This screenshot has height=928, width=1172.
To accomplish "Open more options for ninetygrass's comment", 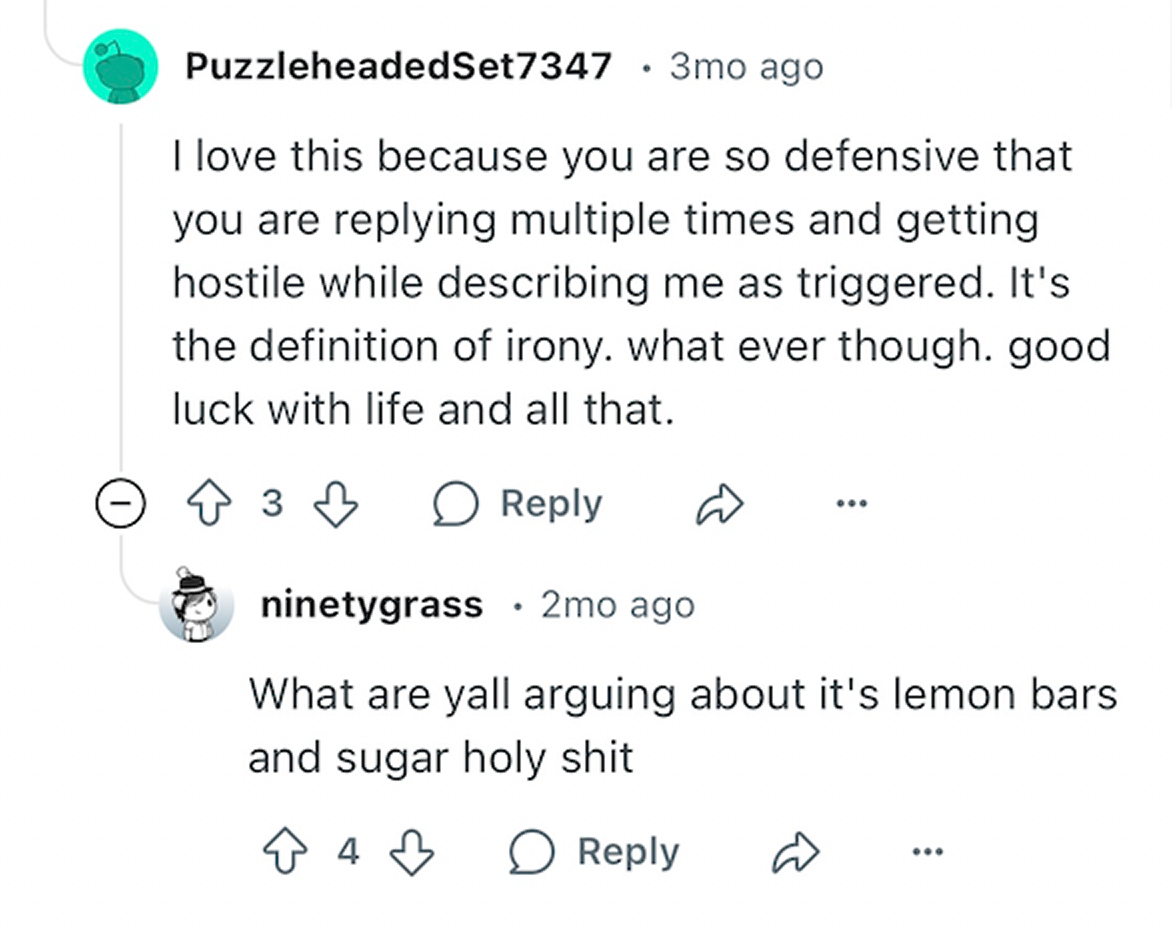I will point(928,852).
